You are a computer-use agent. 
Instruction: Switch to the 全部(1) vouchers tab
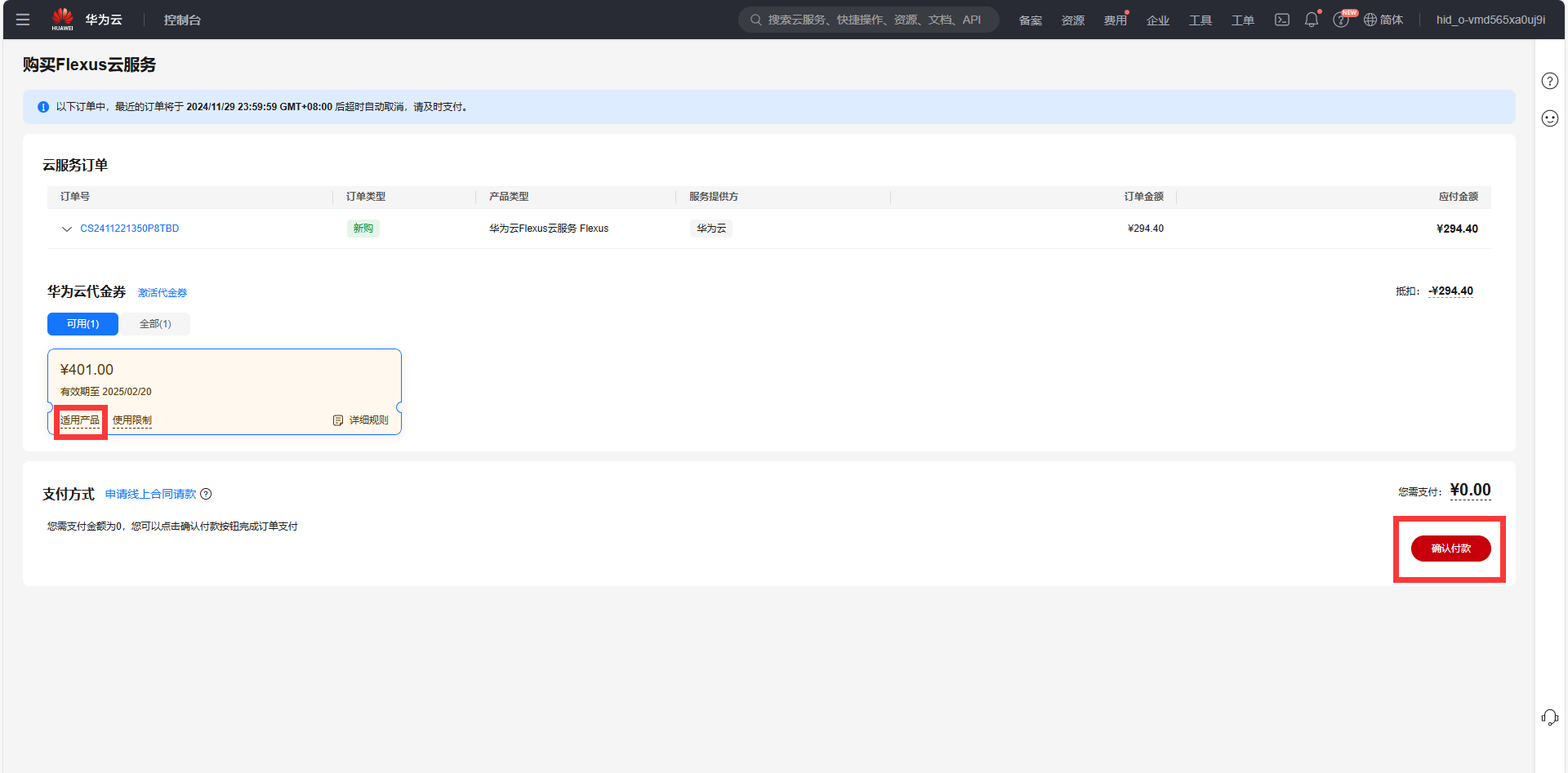click(x=155, y=324)
